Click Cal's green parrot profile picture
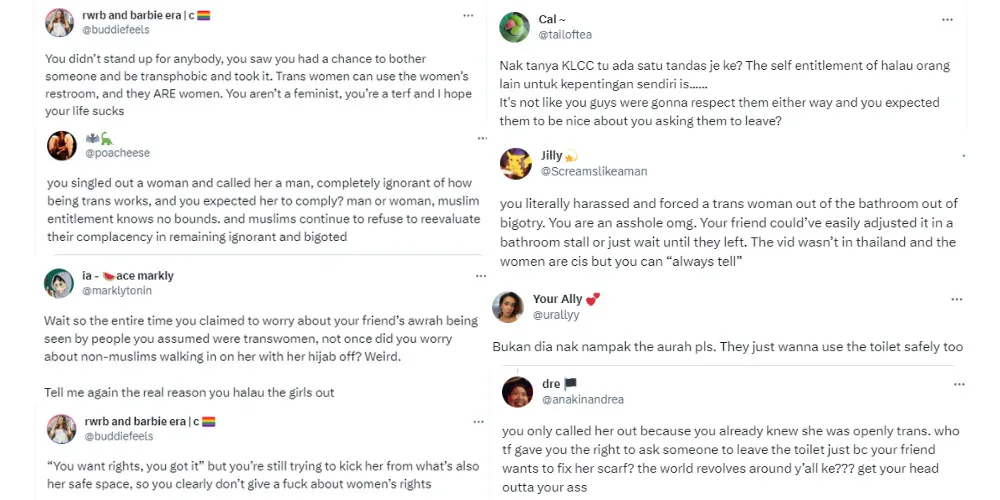The image size is (1000, 500). click(514, 27)
